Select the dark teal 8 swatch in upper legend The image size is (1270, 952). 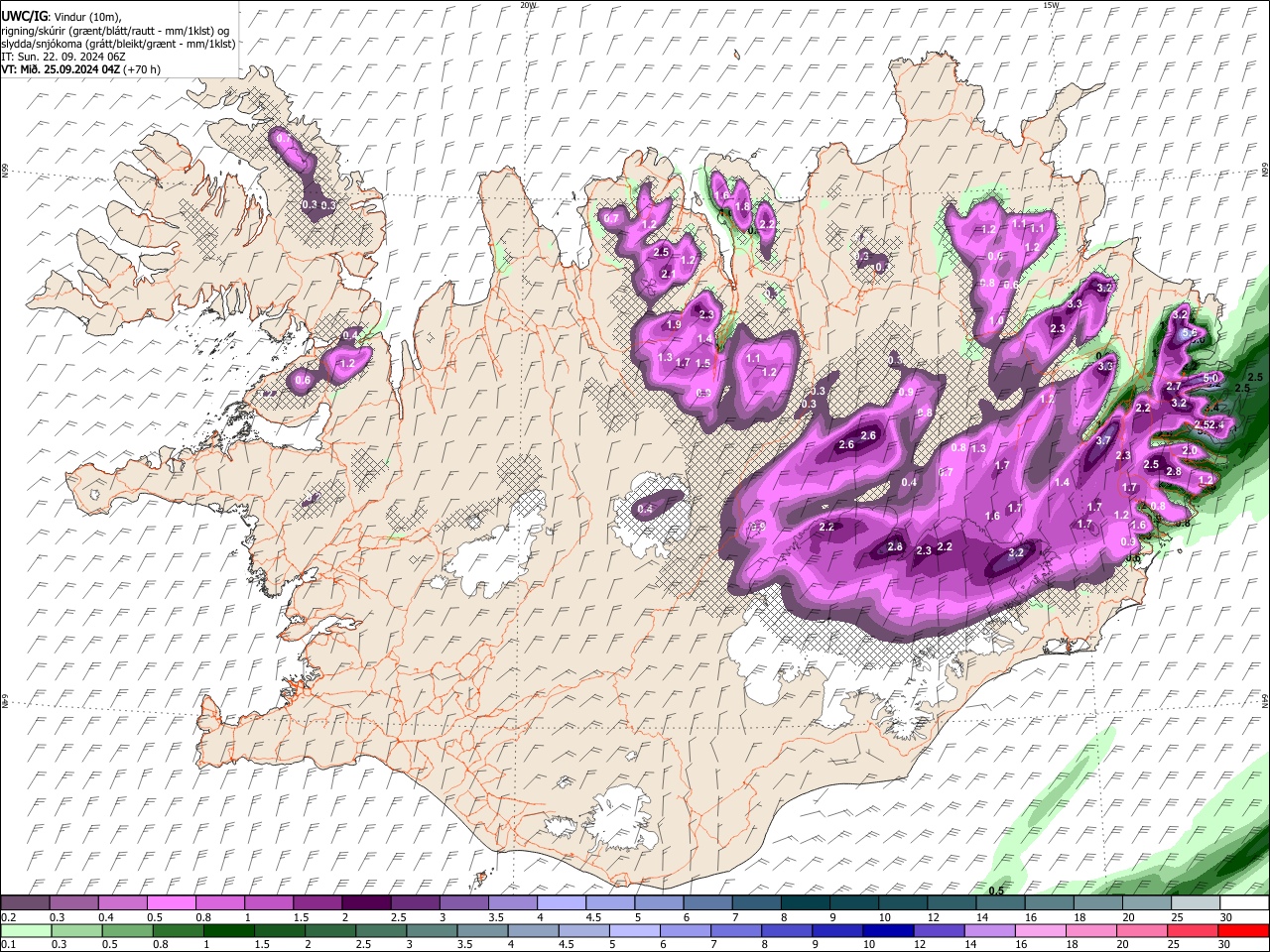coord(805,902)
